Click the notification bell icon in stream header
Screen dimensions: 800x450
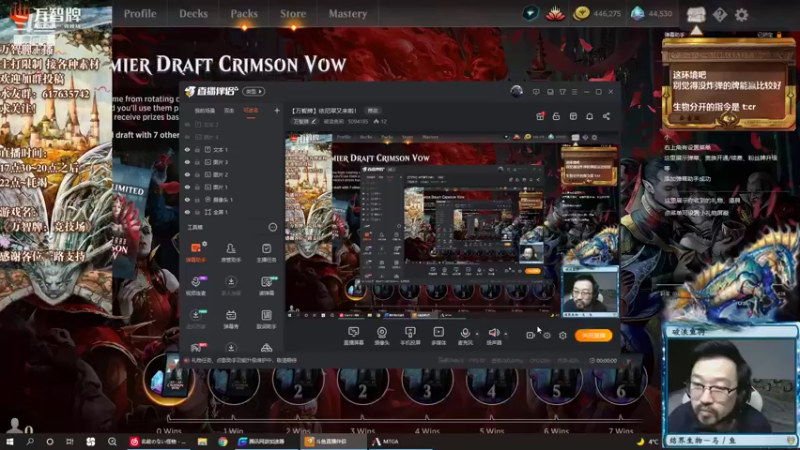(x=589, y=116)
